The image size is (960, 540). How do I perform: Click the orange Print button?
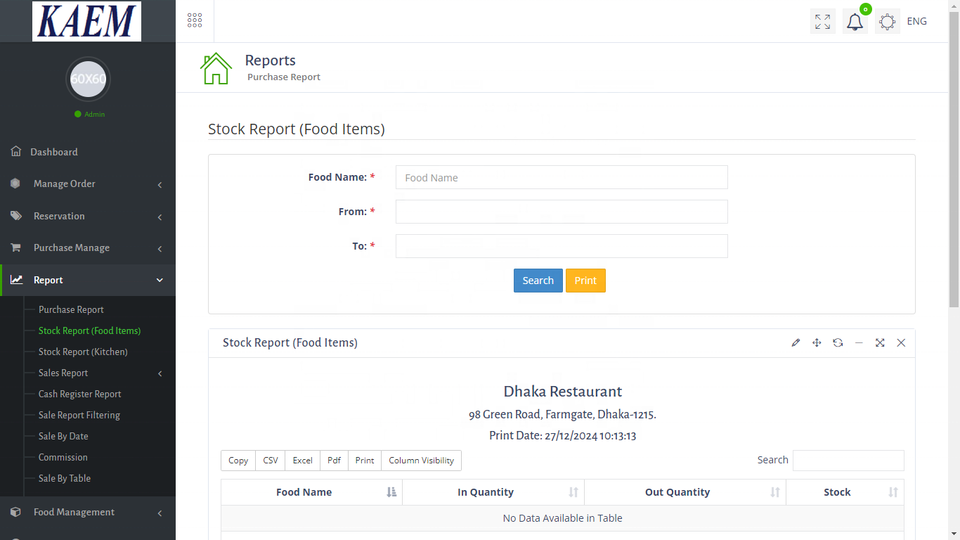(x=585, y=281)
